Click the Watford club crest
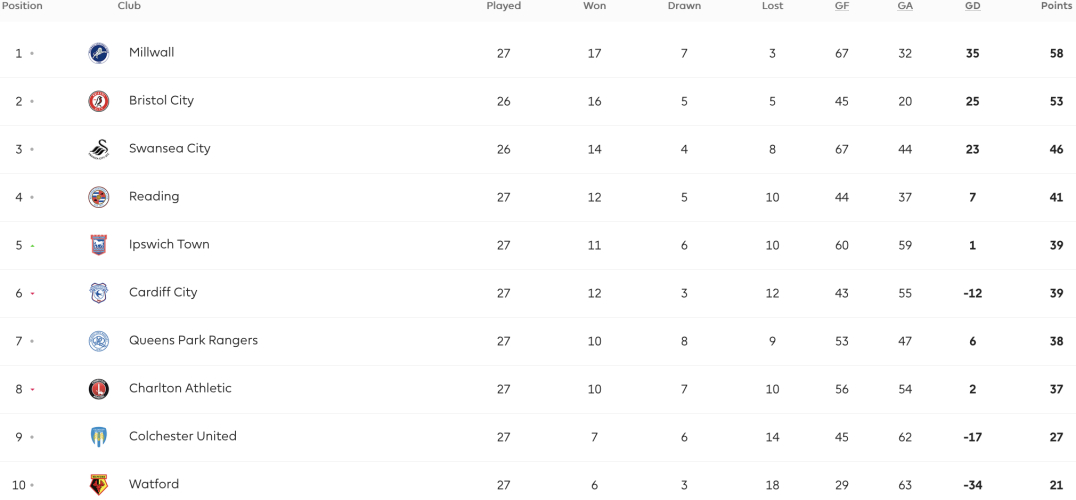This screenshot has height=500, width=1076. coord(99,485)
